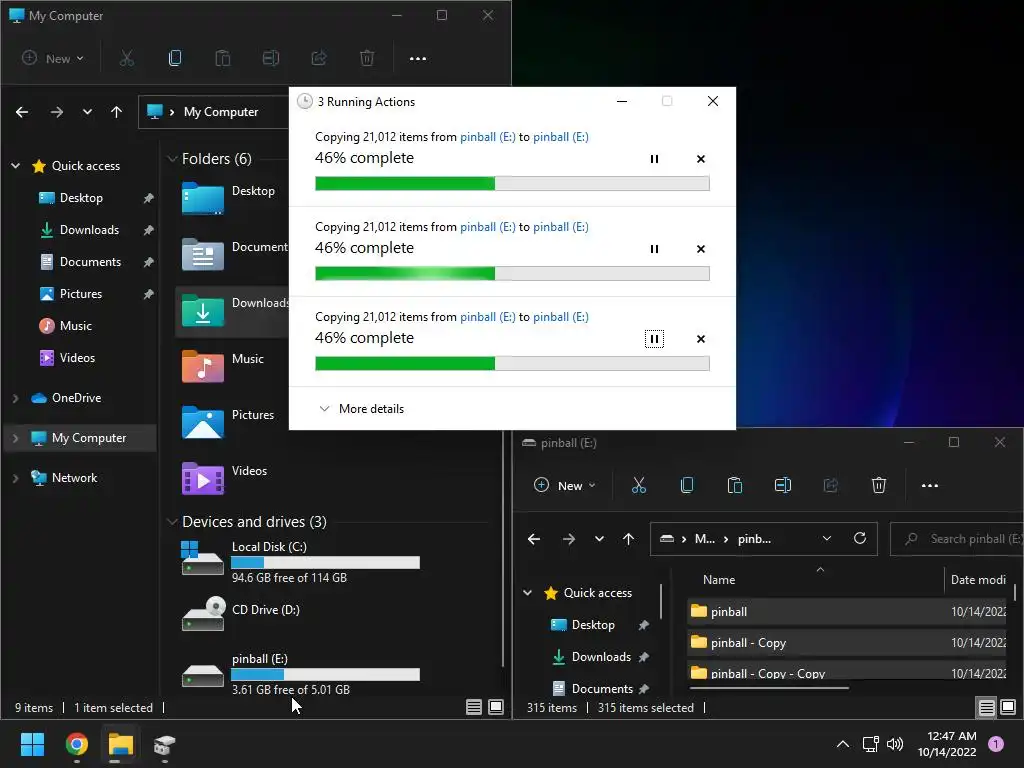Open recent locations chevron in My Computer
The width and height of the screenshot is (1024, 768).
pos(87,112)
